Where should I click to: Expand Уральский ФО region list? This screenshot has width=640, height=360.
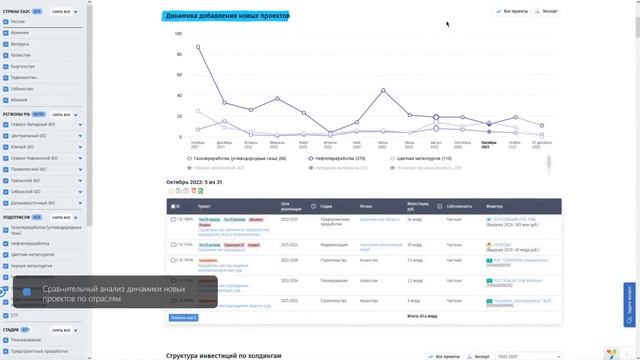coord(80,181)
